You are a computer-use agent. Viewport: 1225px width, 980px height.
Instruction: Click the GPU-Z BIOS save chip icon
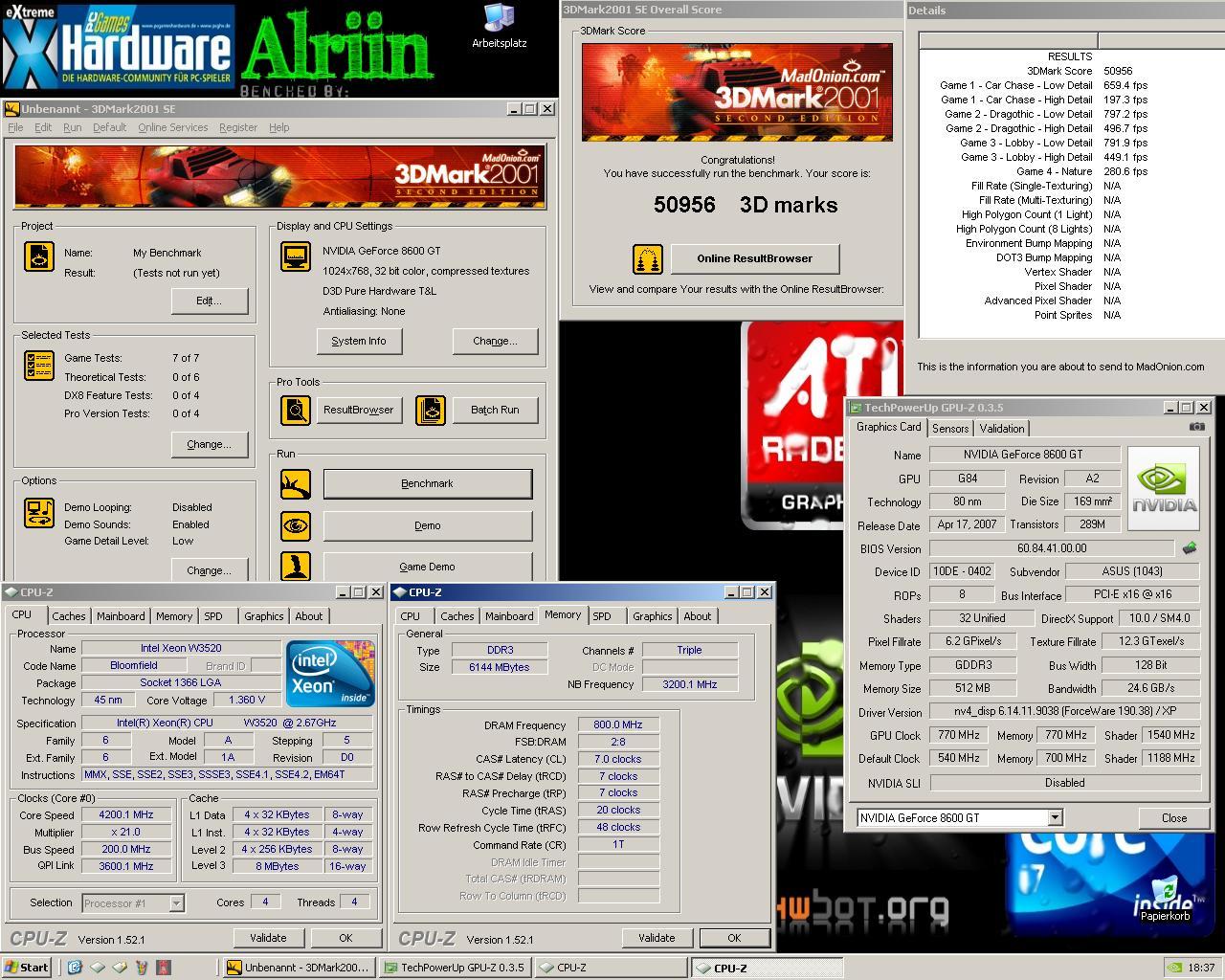(1190, 548)
